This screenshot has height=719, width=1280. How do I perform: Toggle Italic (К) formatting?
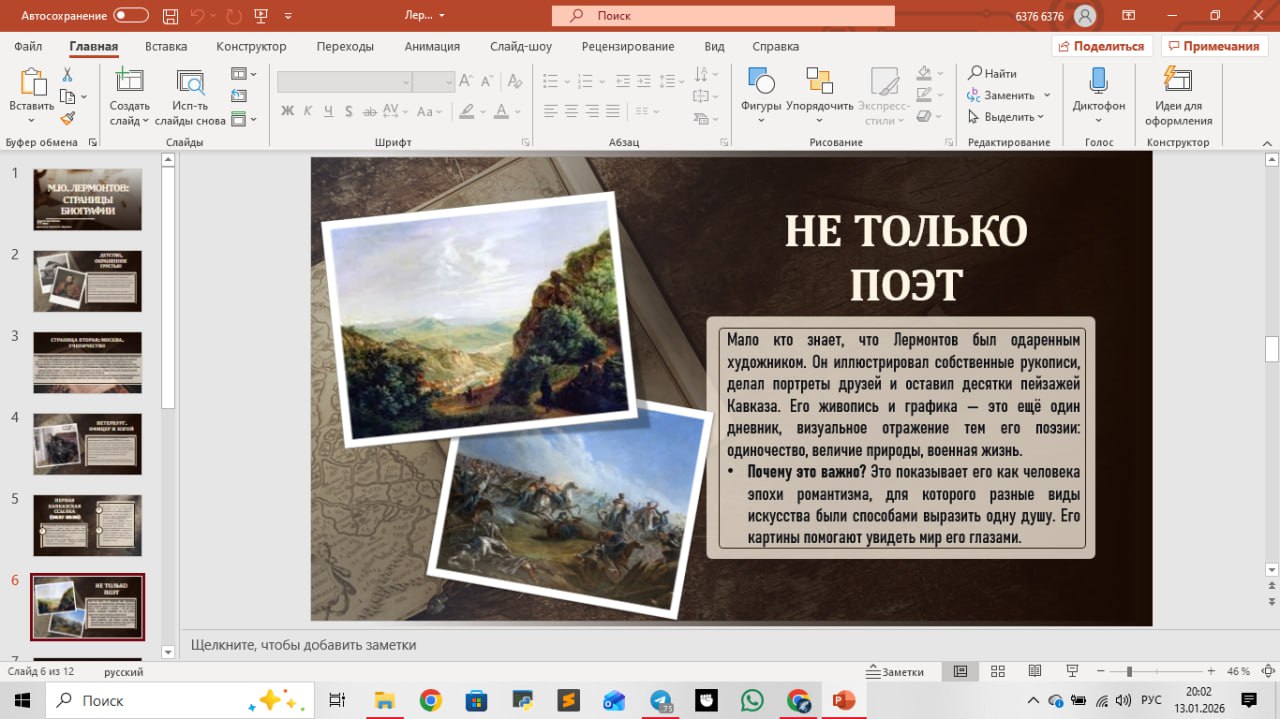(x=309, y=111)
